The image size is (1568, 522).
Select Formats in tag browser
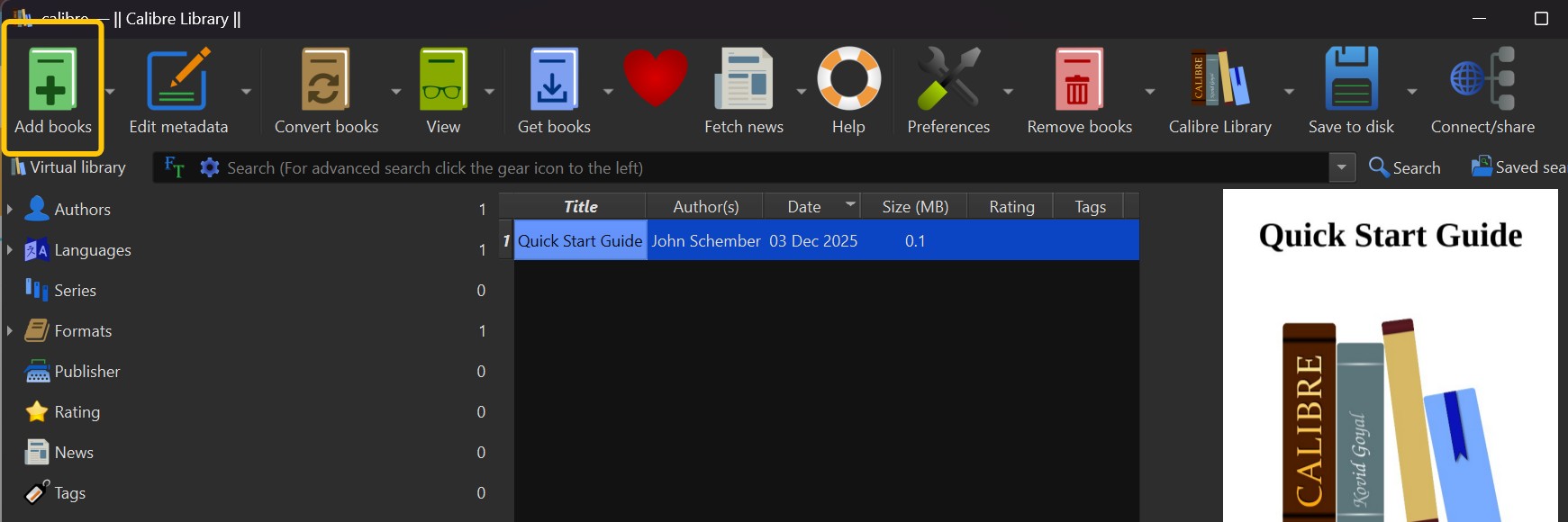click(x=83, y=330)
